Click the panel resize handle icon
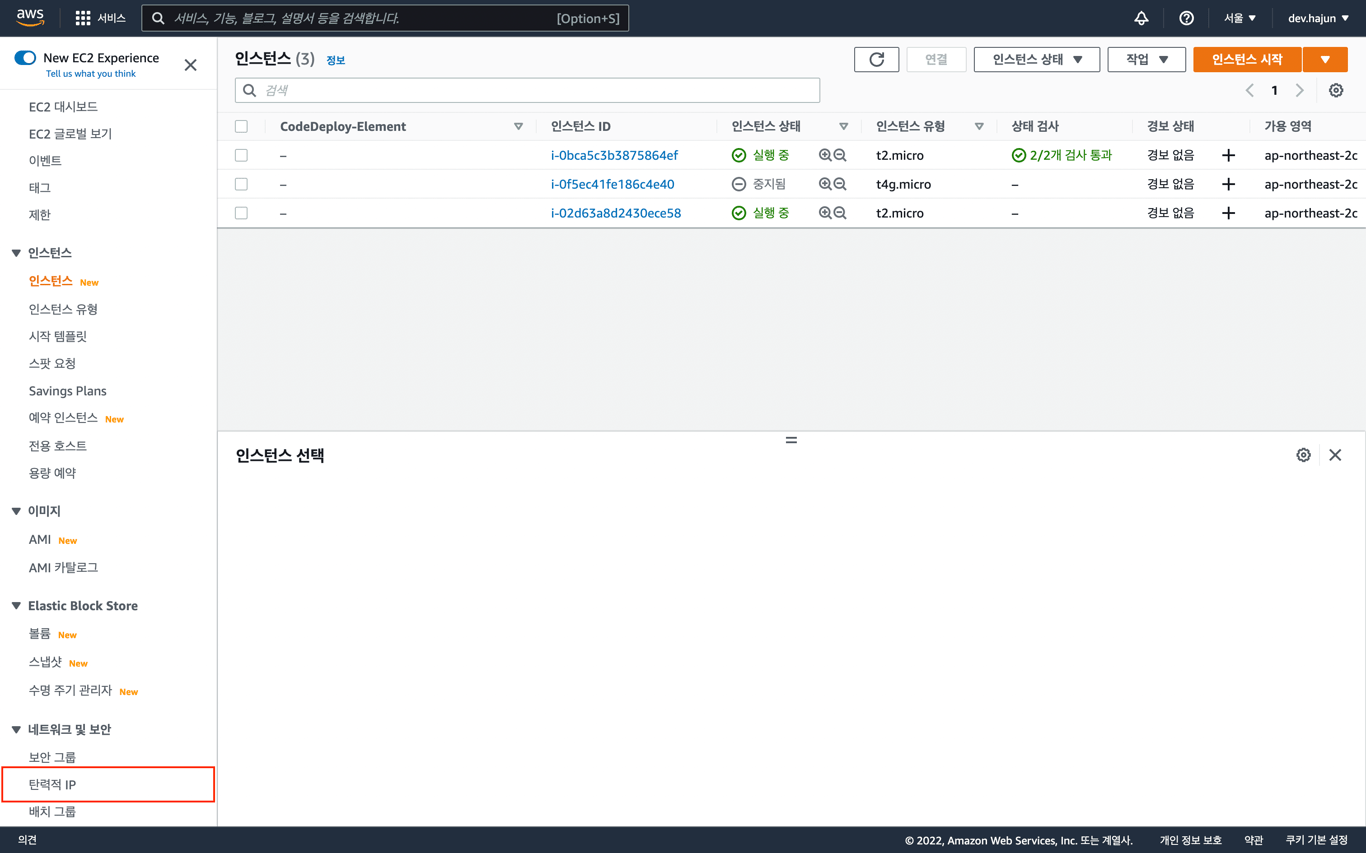 coord(791,440)
